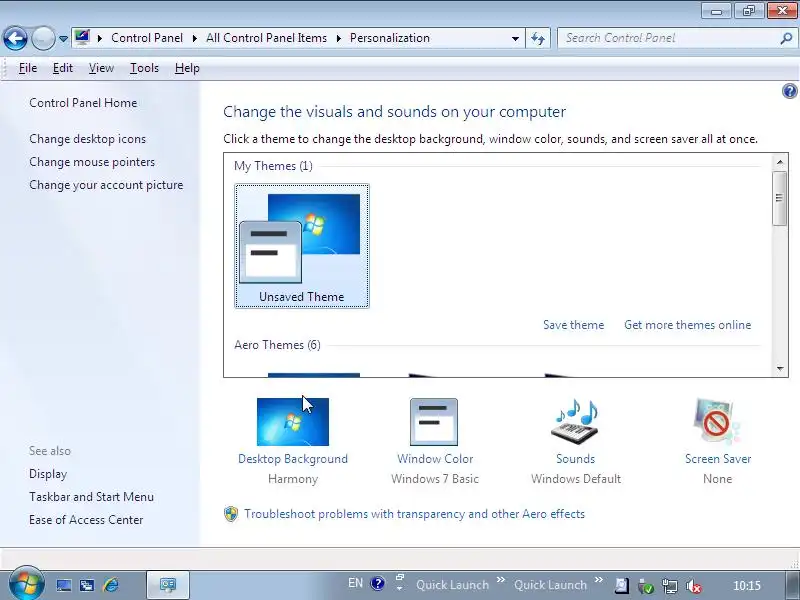This screenshot has height=600, width=800.
Task: Click the 'Harmony' label under Desktop Background
Action: 293,479
